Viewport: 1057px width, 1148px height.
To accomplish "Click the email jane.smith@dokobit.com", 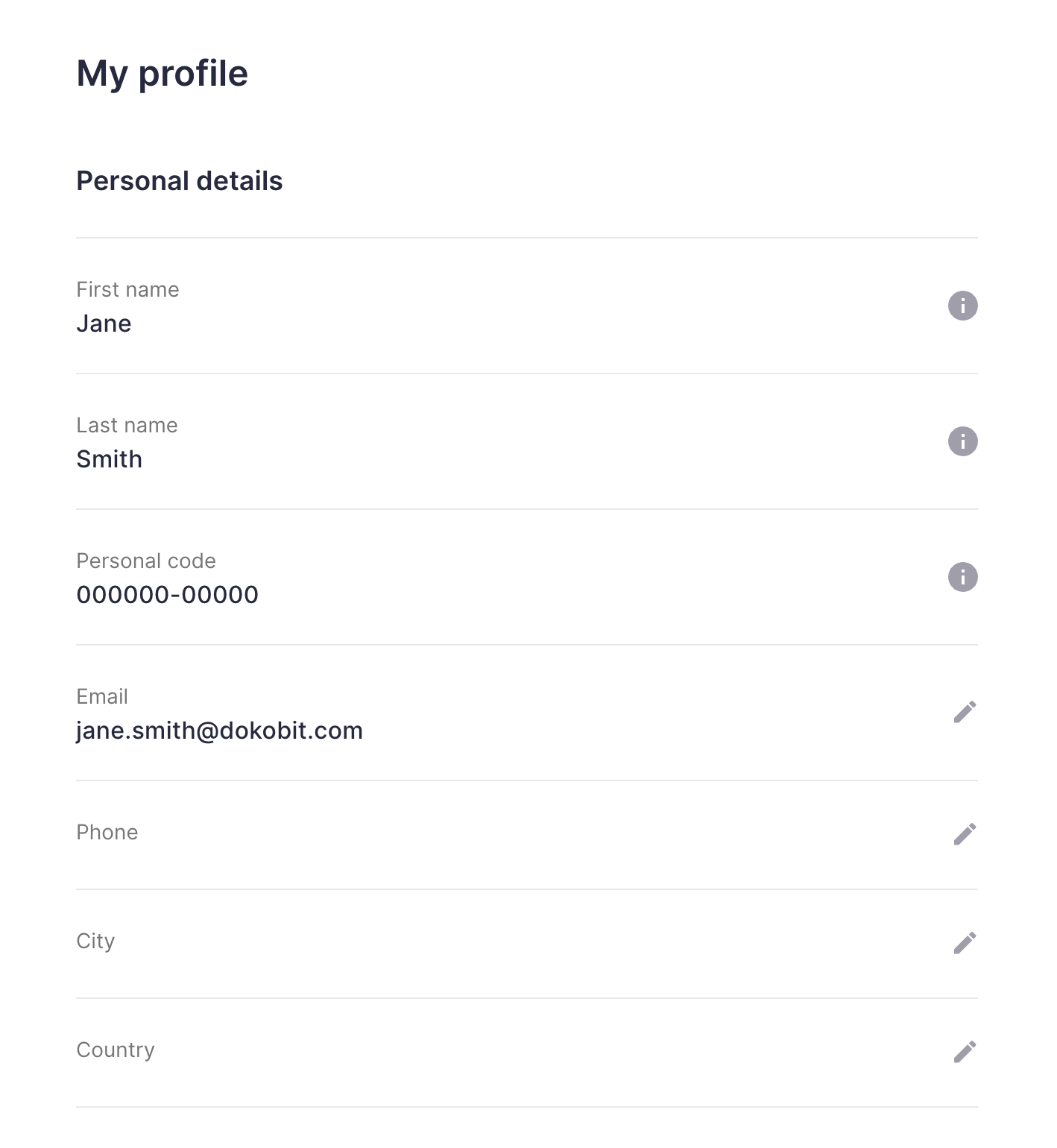I will (220, 731).
